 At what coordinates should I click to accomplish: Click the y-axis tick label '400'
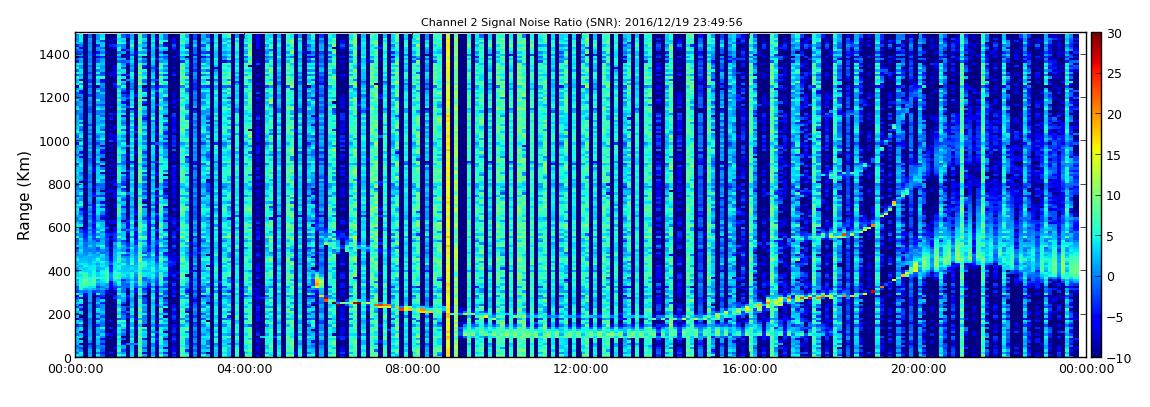click(x=60, y=271)
